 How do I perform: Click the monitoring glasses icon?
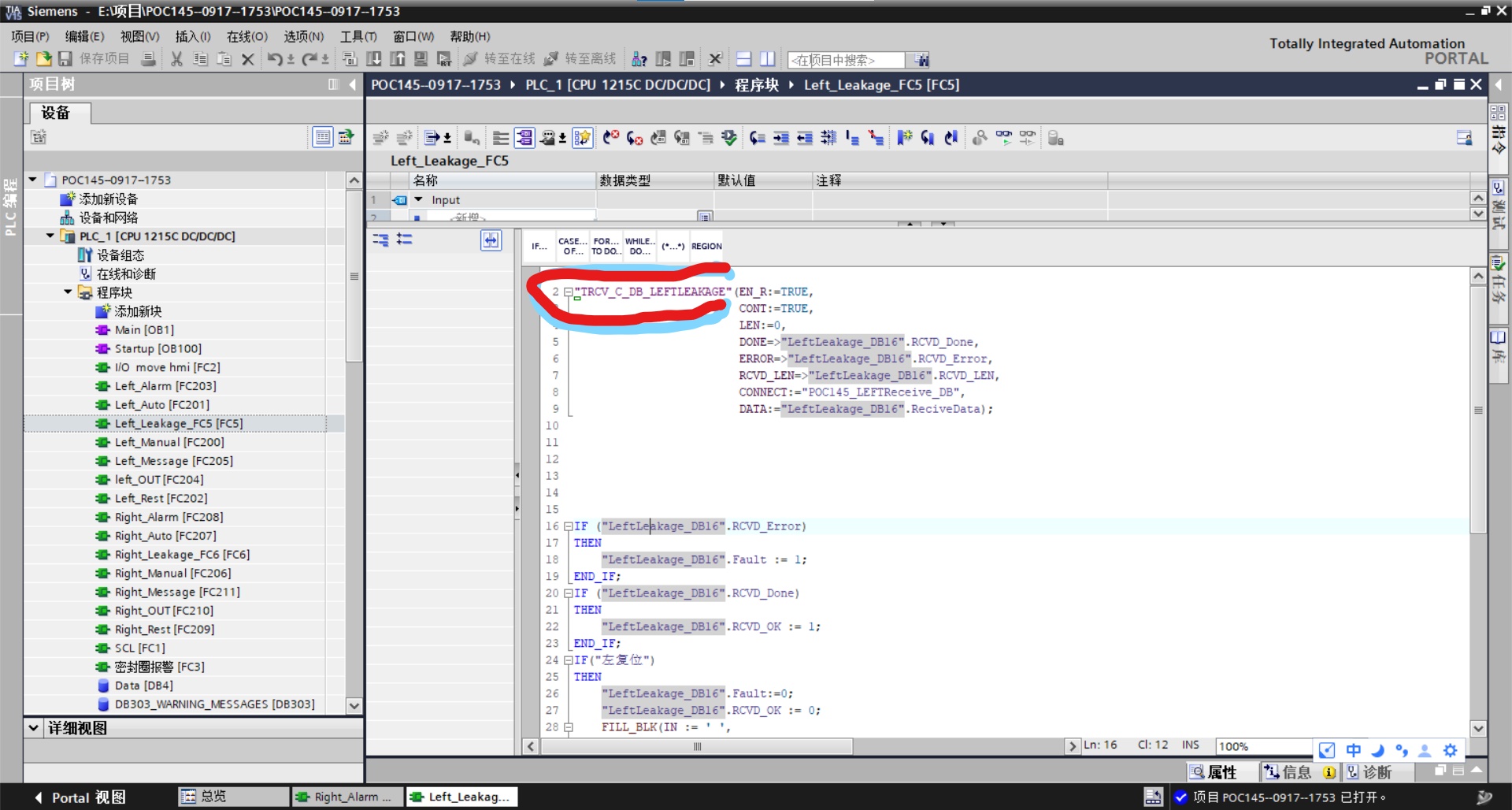(x=1003, y=138)
